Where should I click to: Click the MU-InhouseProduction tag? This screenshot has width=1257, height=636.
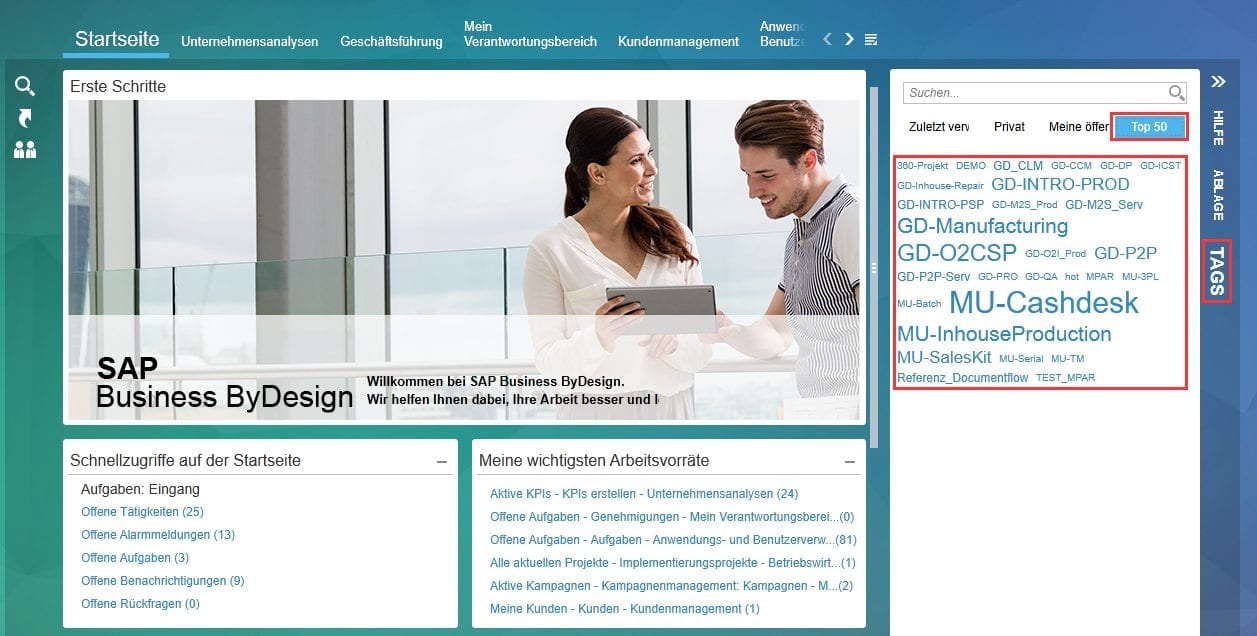(1004, 334)
